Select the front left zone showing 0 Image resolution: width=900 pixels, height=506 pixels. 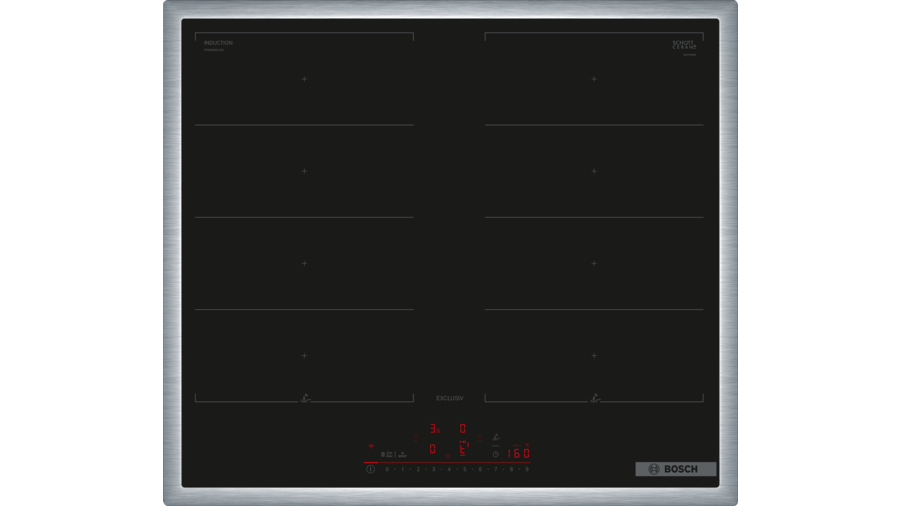pyautogui.click(x=432, y=449)
